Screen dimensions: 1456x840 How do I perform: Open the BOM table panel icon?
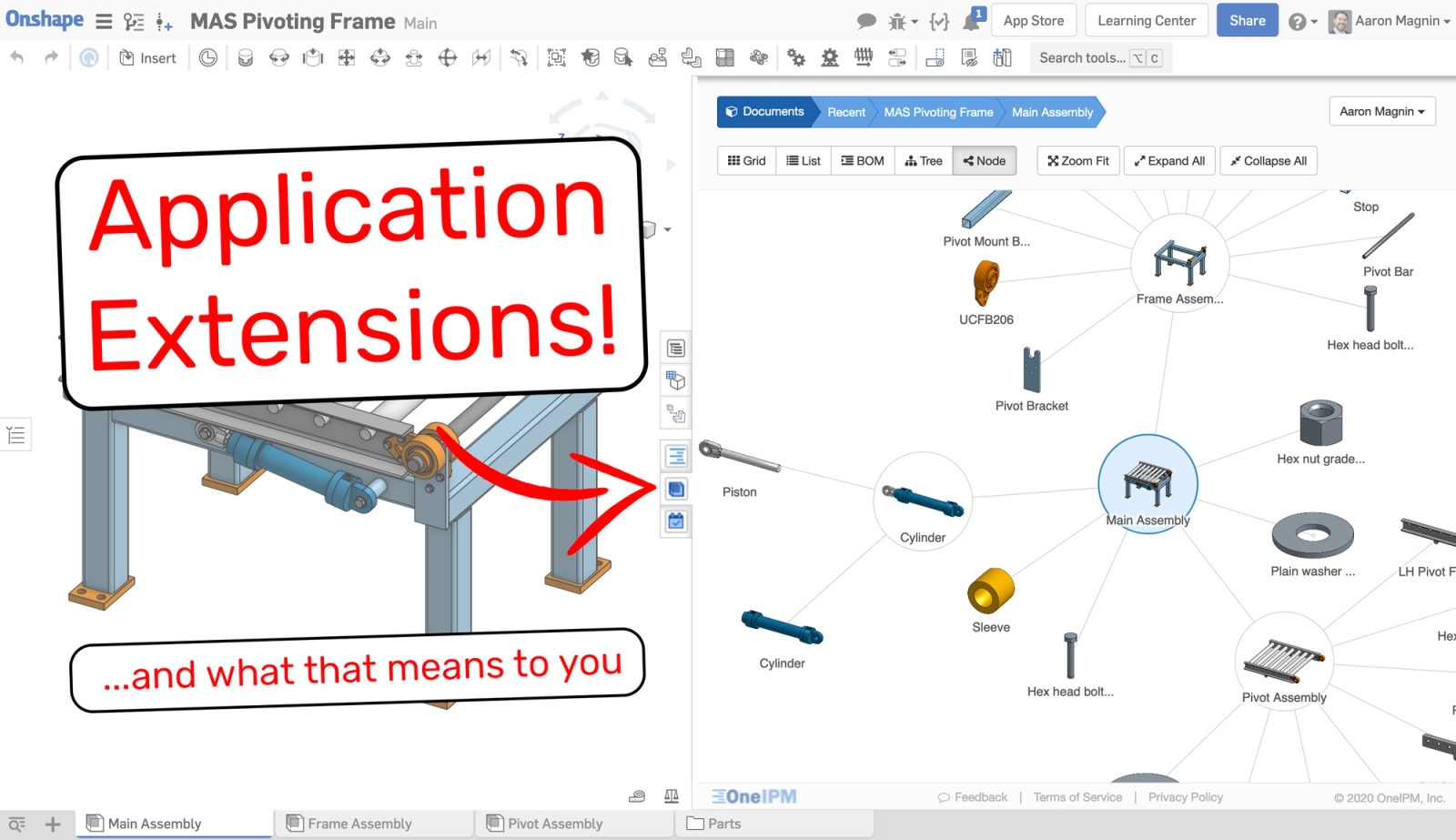click(x=675, y=349)
